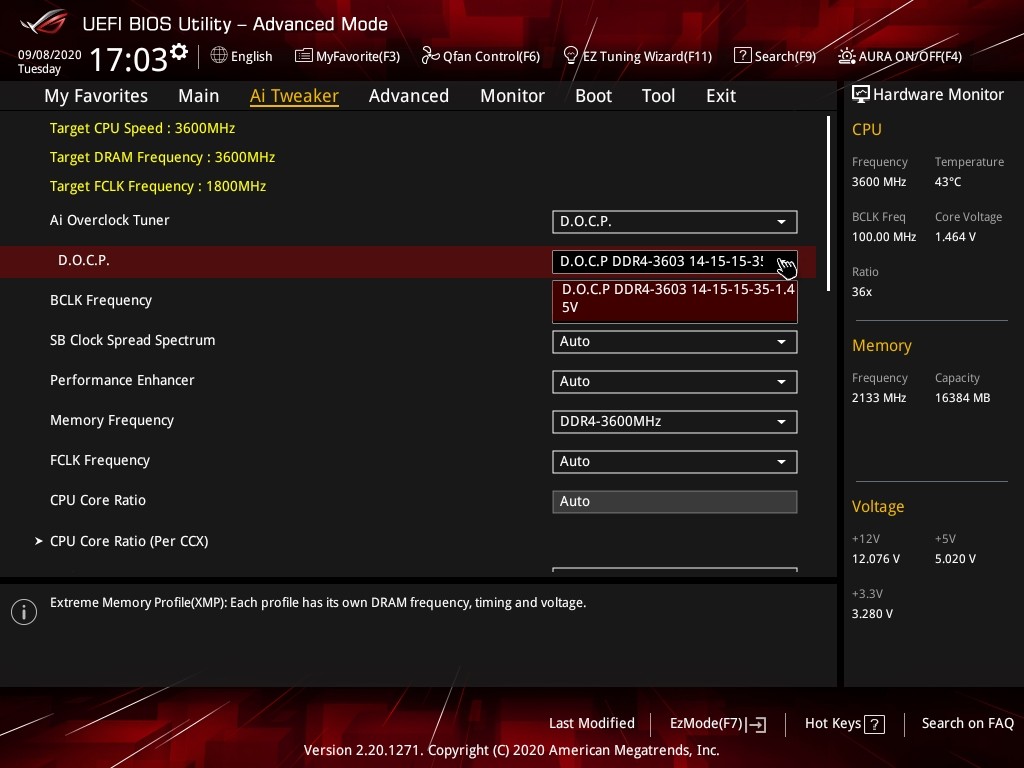Viewport: 1024px width, 768px height.
Task: Switch to EzMode(F7)
Action: pyautogui.click(x=717, y=724)
